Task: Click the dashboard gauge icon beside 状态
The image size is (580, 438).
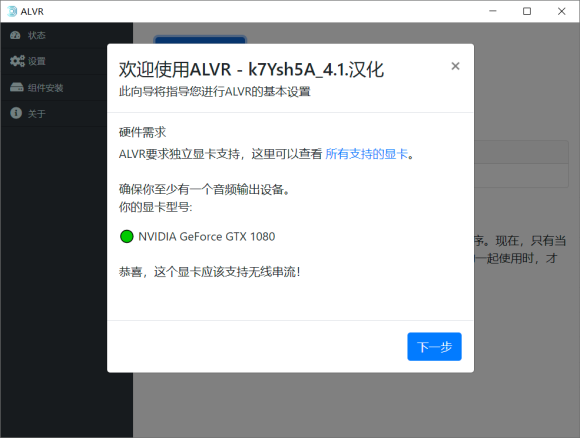Action: (x=15, y=35)
